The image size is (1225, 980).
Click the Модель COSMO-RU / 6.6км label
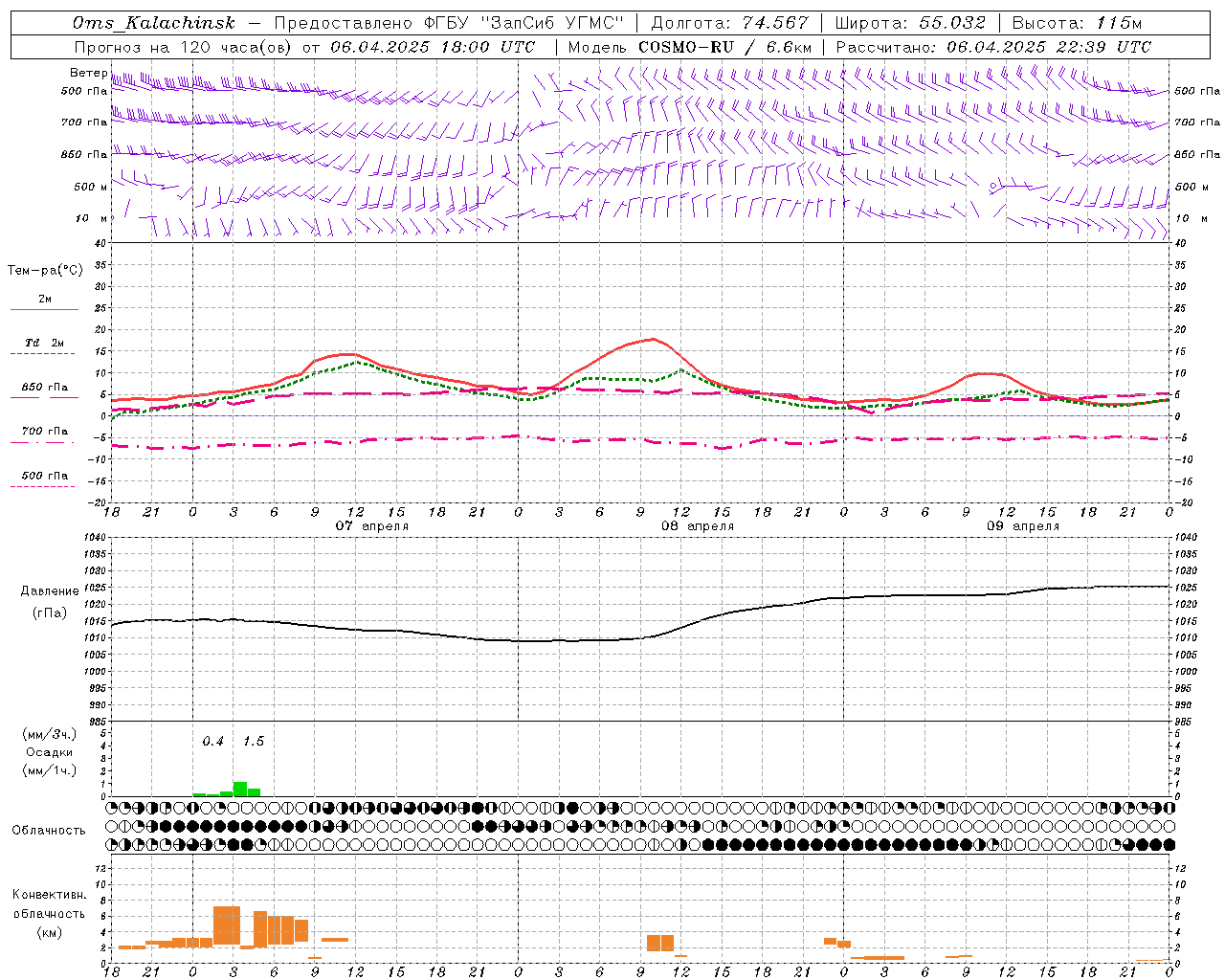pos(690,47)
